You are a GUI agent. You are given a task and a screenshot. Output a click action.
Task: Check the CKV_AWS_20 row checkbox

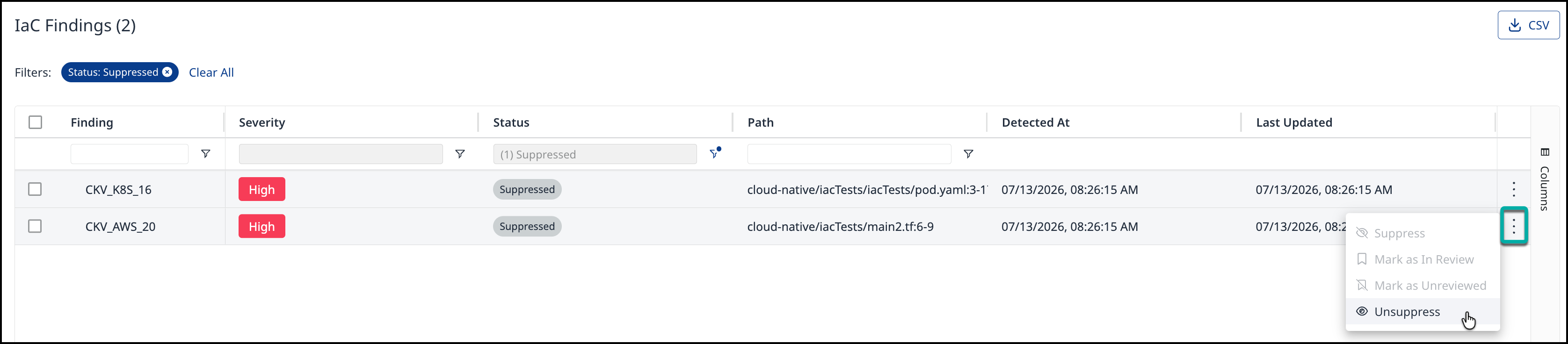click(x=35, y=226)
